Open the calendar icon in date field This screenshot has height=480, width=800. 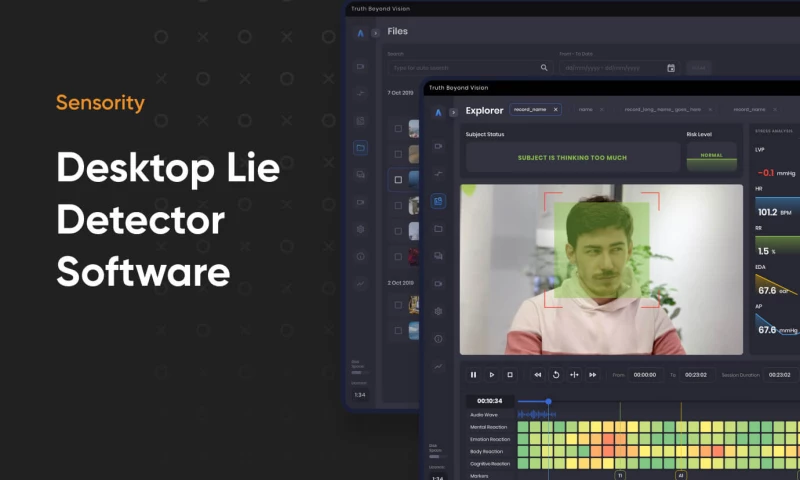(x=671, y=68)
